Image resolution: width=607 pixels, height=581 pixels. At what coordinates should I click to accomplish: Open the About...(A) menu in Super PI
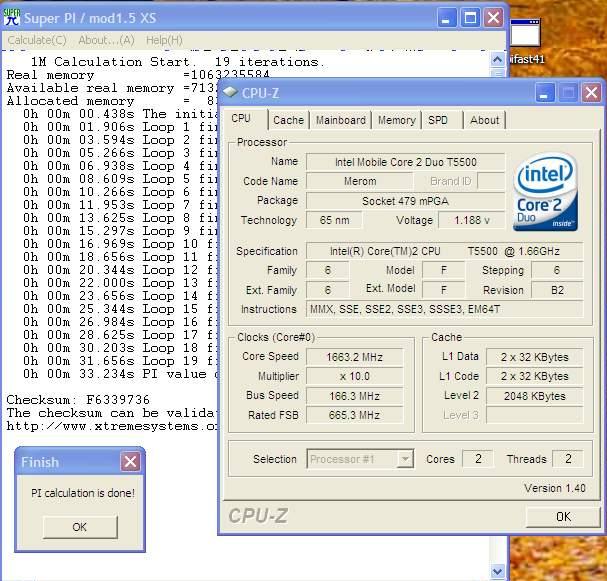pyautogui.click(x=106, y=40)
